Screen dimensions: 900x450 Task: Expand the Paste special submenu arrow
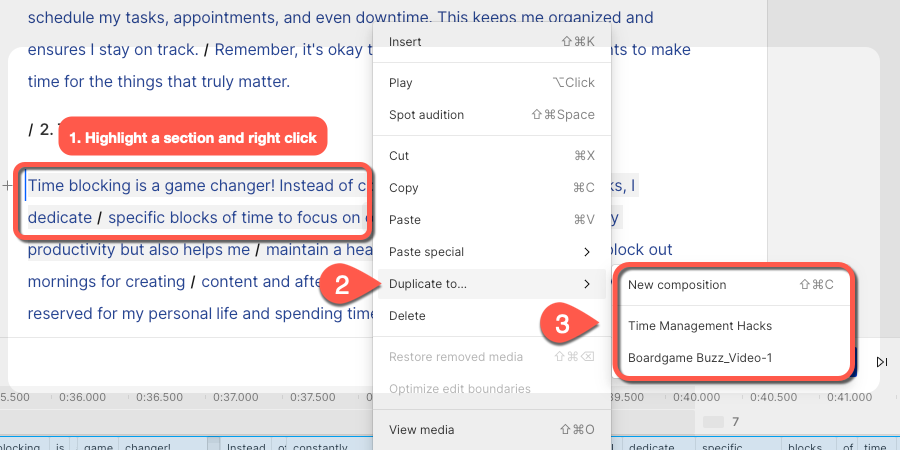587,252
